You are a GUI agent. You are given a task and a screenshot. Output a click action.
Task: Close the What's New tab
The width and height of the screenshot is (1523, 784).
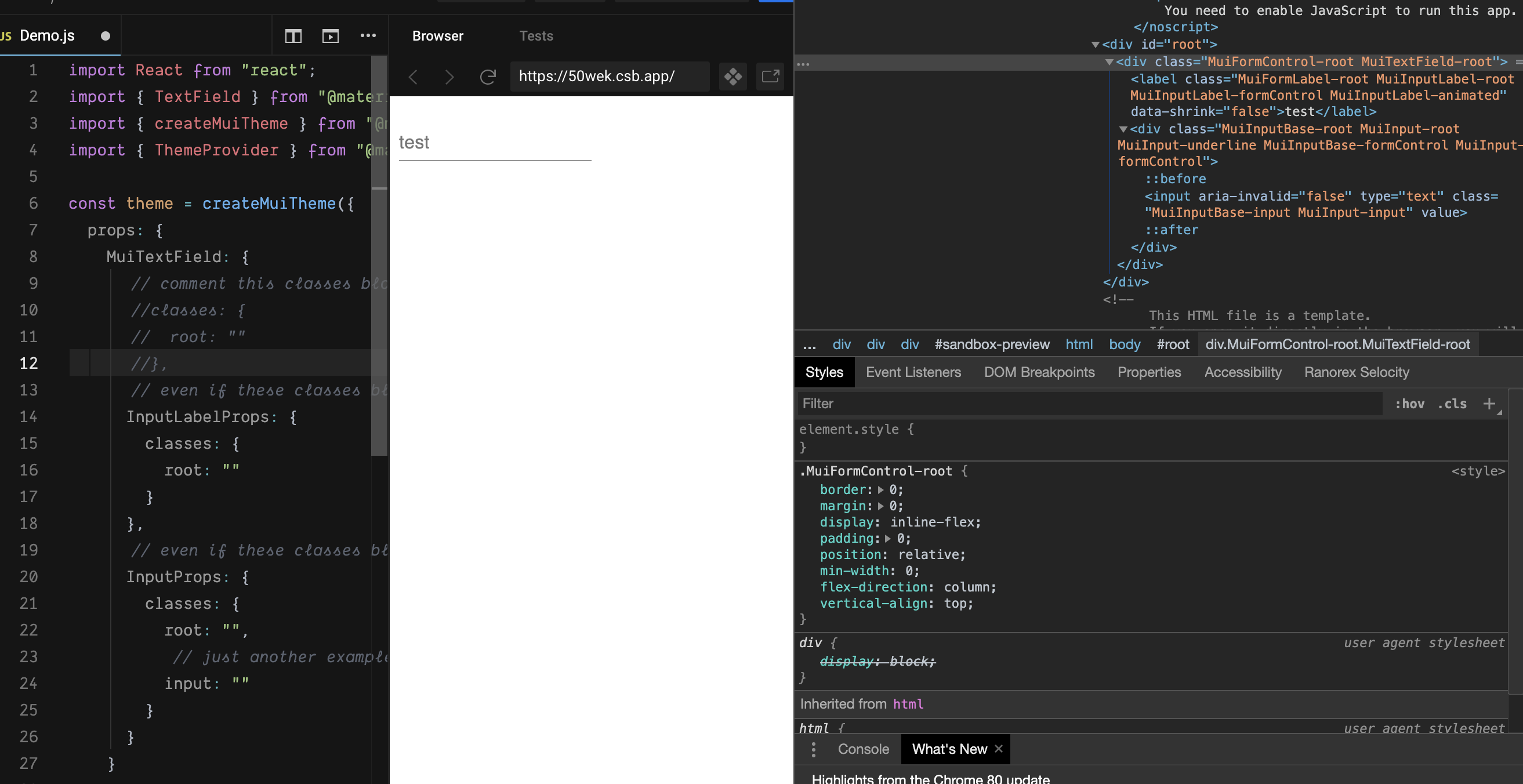[999, 749]
